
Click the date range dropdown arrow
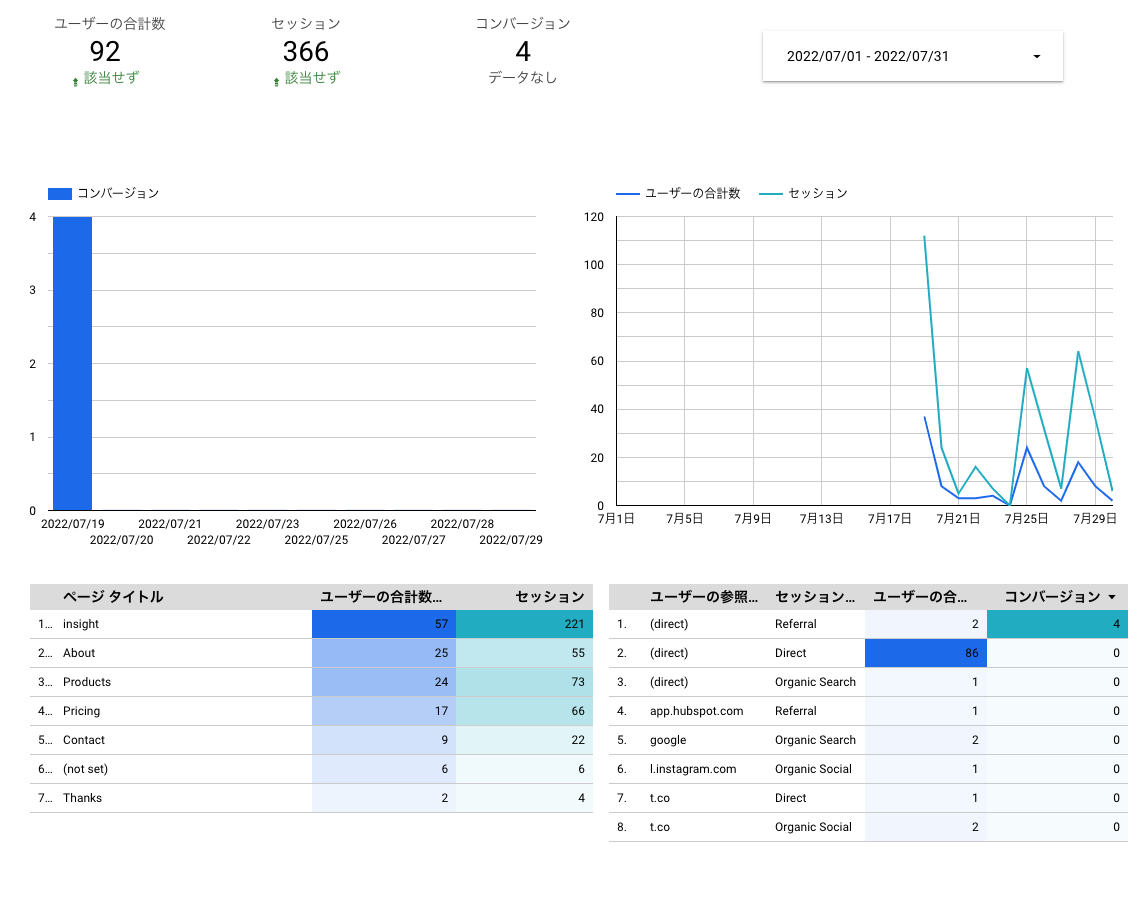point(1037,56)
